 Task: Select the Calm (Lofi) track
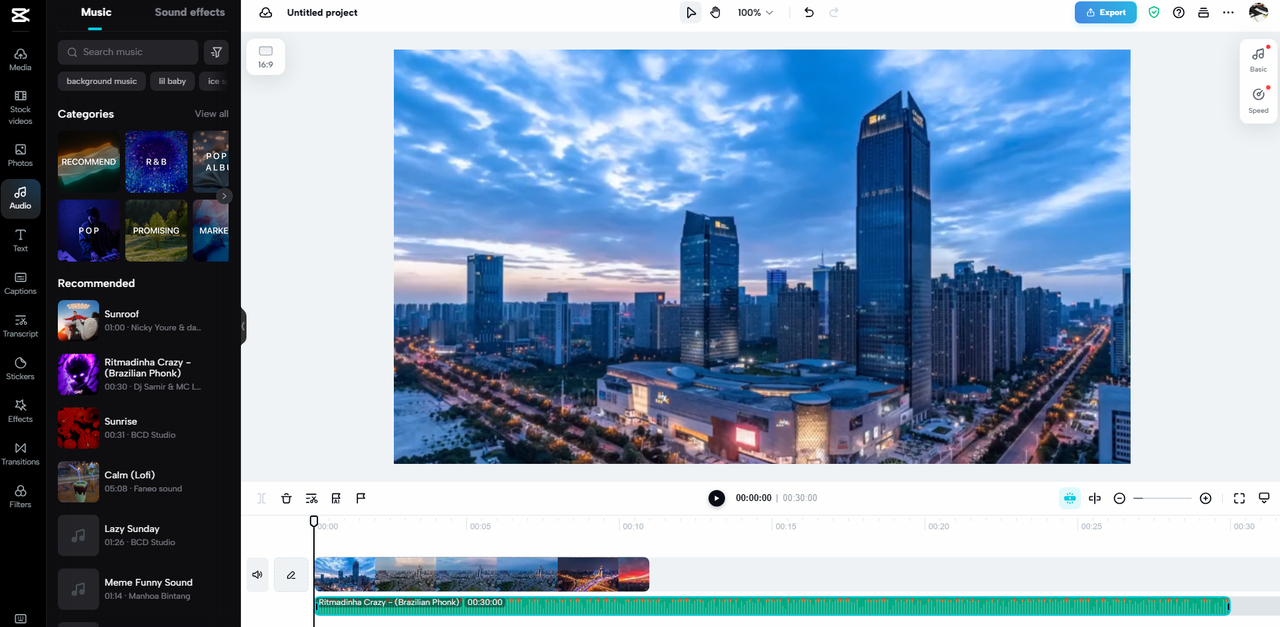point(143,481)
